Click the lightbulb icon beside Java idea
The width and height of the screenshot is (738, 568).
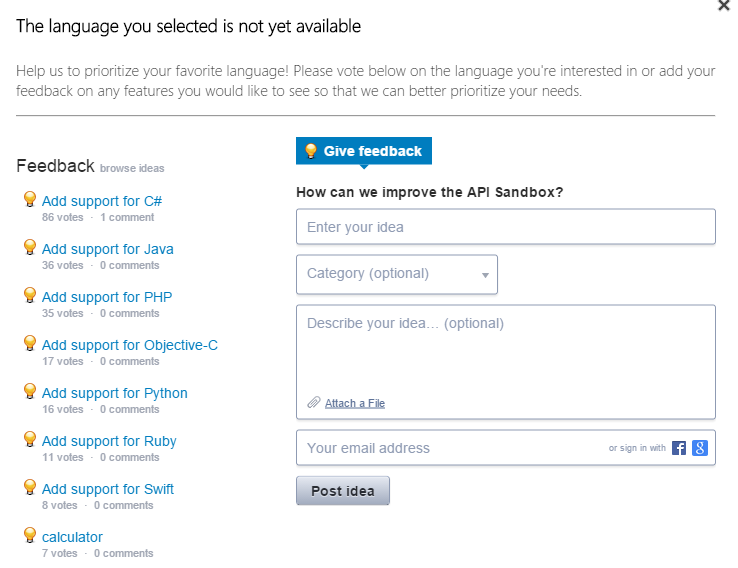point(30,247)
